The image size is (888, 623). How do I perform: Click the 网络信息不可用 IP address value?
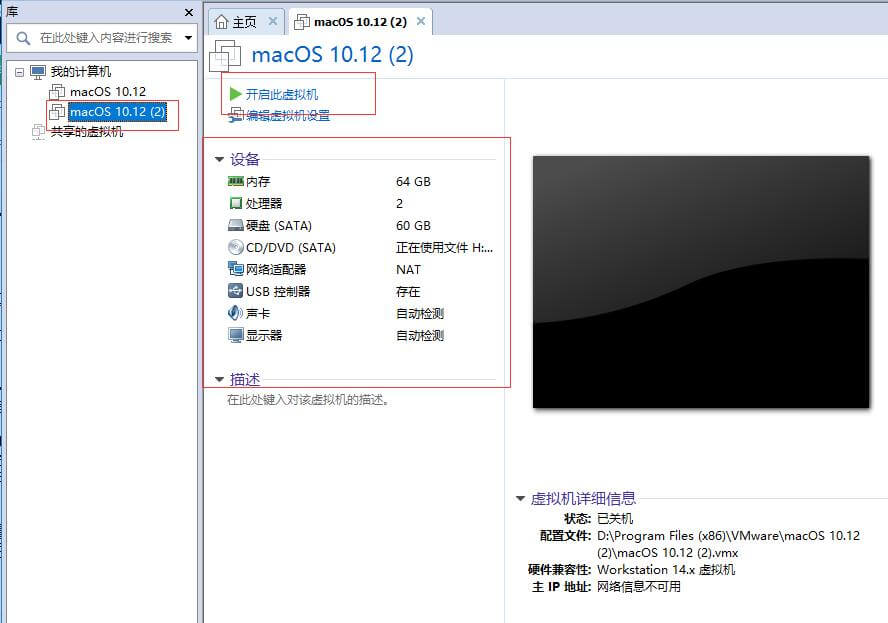(x=639, y=586)
